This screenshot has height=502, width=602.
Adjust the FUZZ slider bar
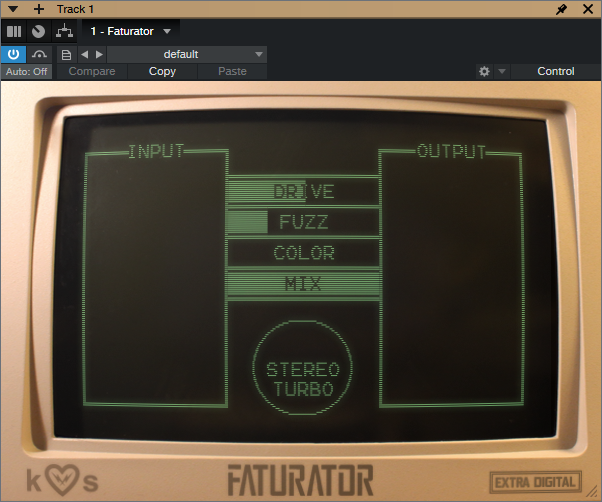click(x=303, y=222)
